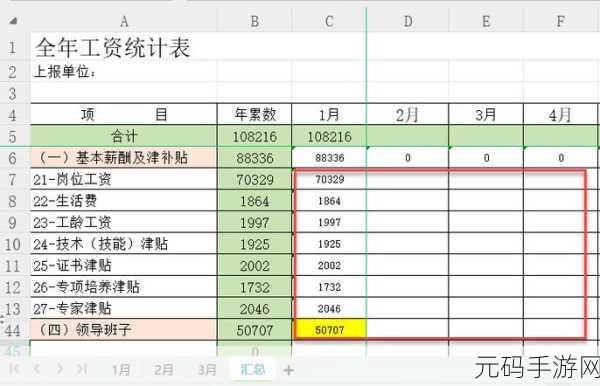Go to next sheet navigation arrow
This screenshot has height=386, width=600.
point(60,369)
